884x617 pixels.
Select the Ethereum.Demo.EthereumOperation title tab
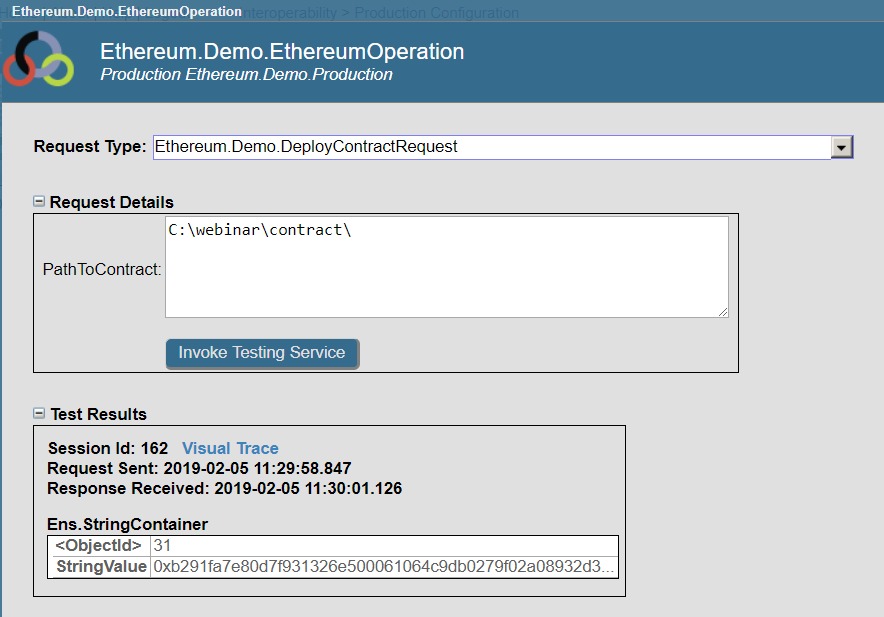tap(126, 12)
